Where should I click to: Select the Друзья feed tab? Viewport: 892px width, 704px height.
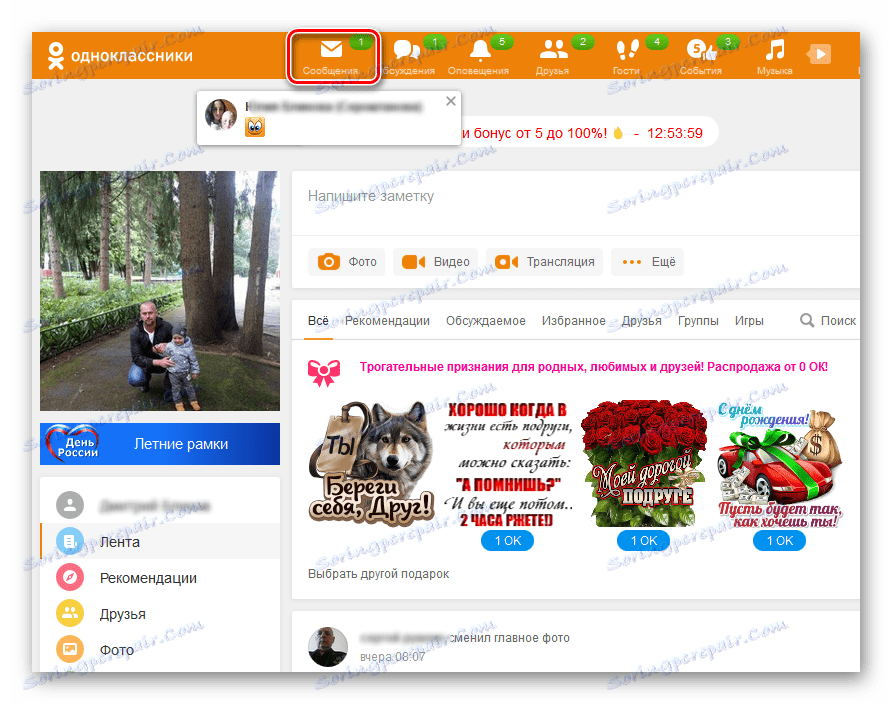[642, 321]
